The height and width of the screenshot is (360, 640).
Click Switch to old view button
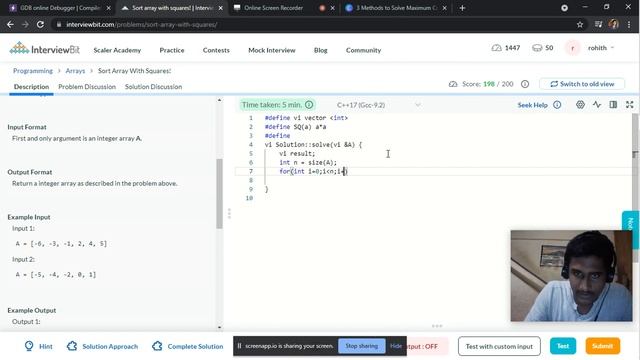pyautogui.click(x=582, y=84)
